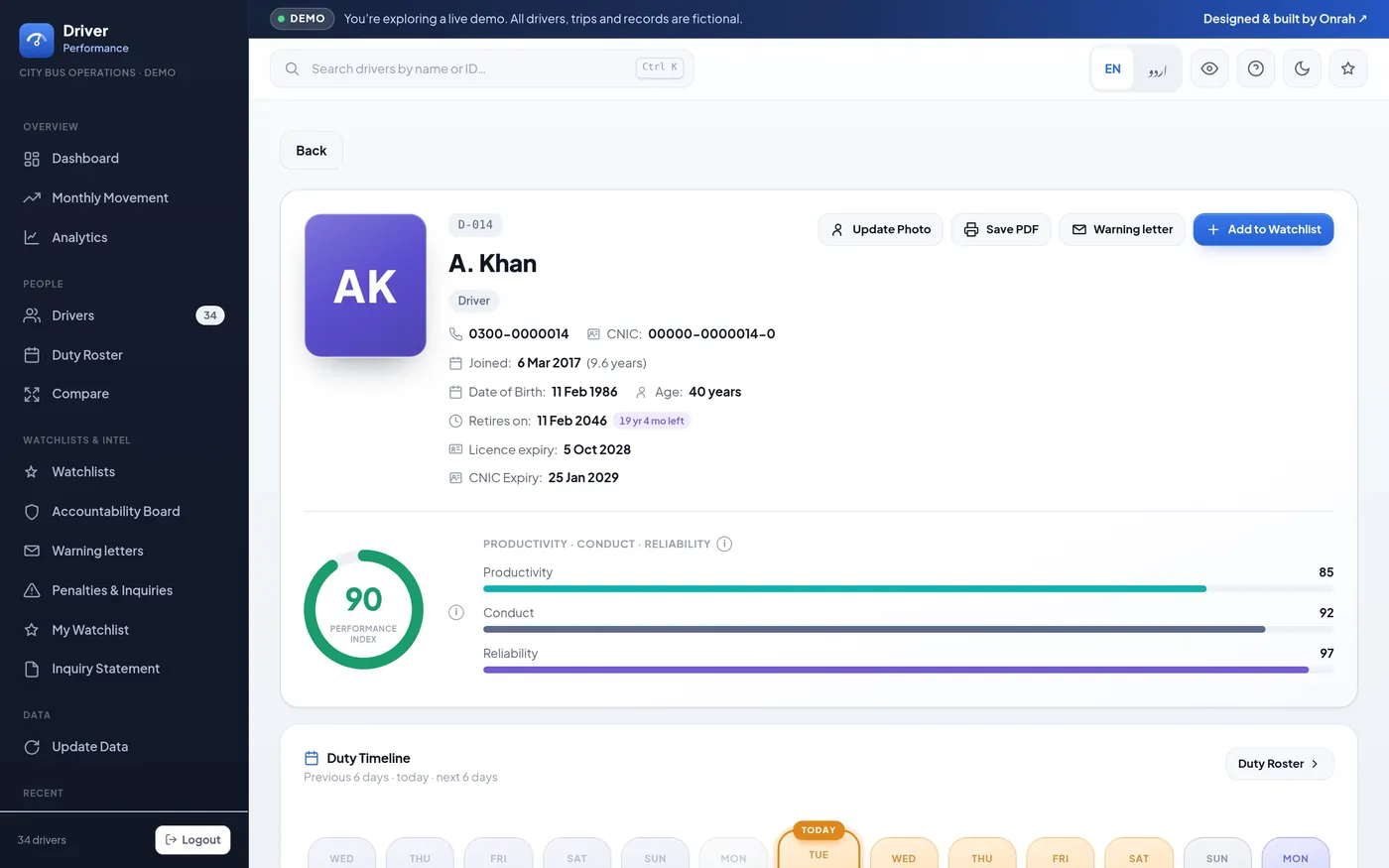Click the Update Data refresh icon

32,747
